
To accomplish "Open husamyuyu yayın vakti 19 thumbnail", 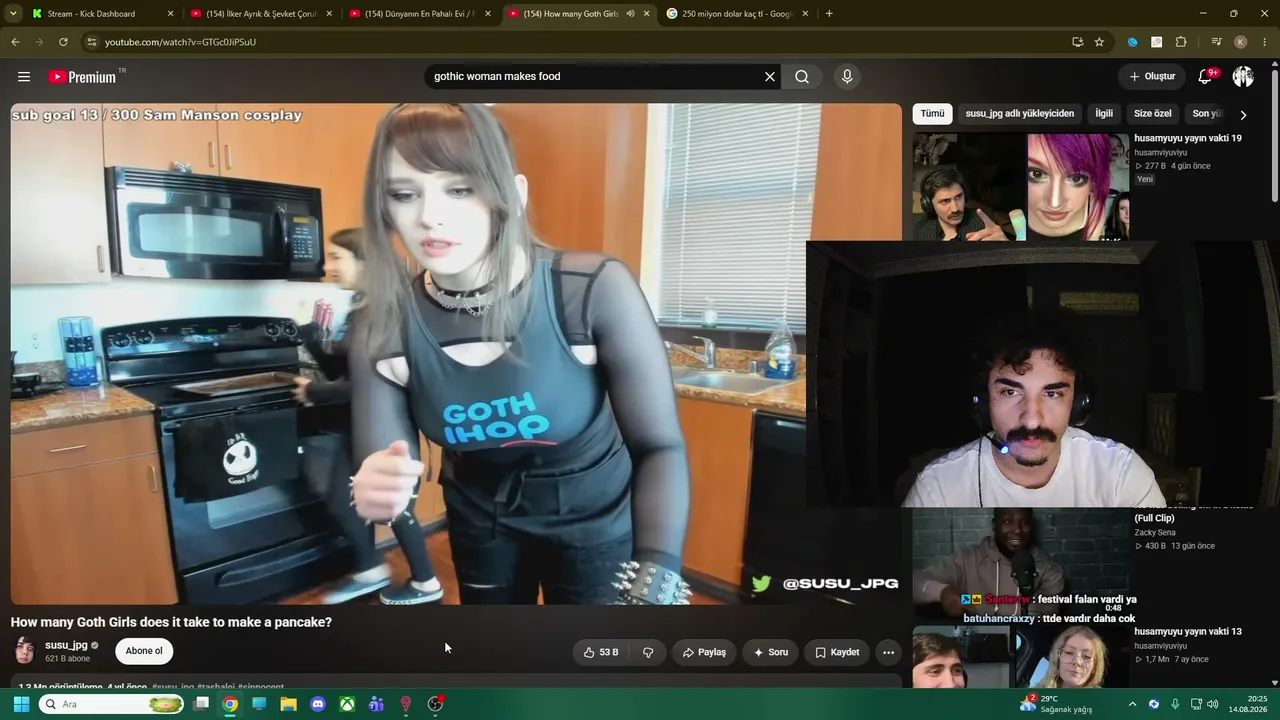I will 1020,187.
